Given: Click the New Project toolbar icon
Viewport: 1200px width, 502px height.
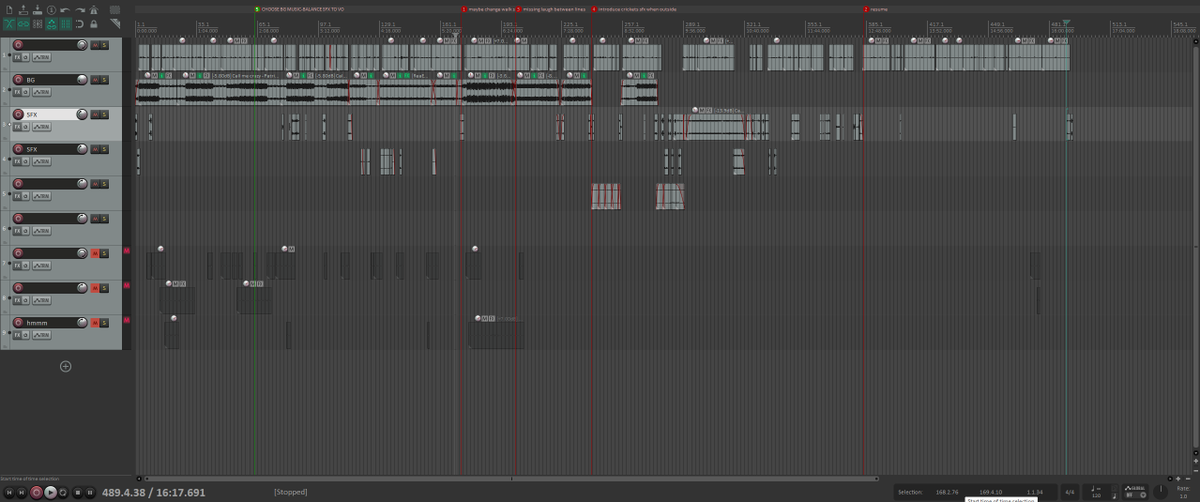Looking at the screenshot, I should (x=9, y=10).
